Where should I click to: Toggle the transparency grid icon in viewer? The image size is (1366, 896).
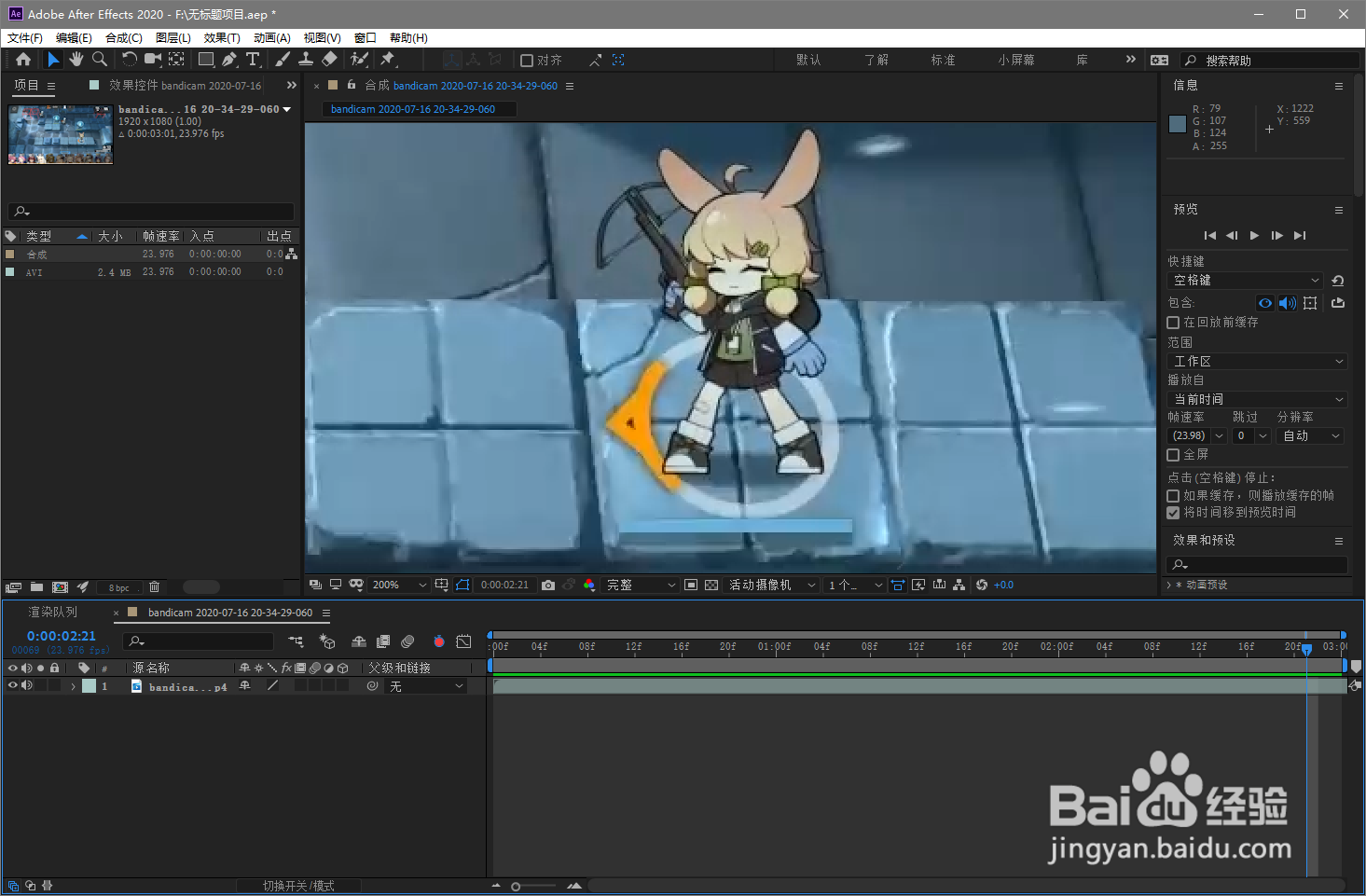[711, 586]
